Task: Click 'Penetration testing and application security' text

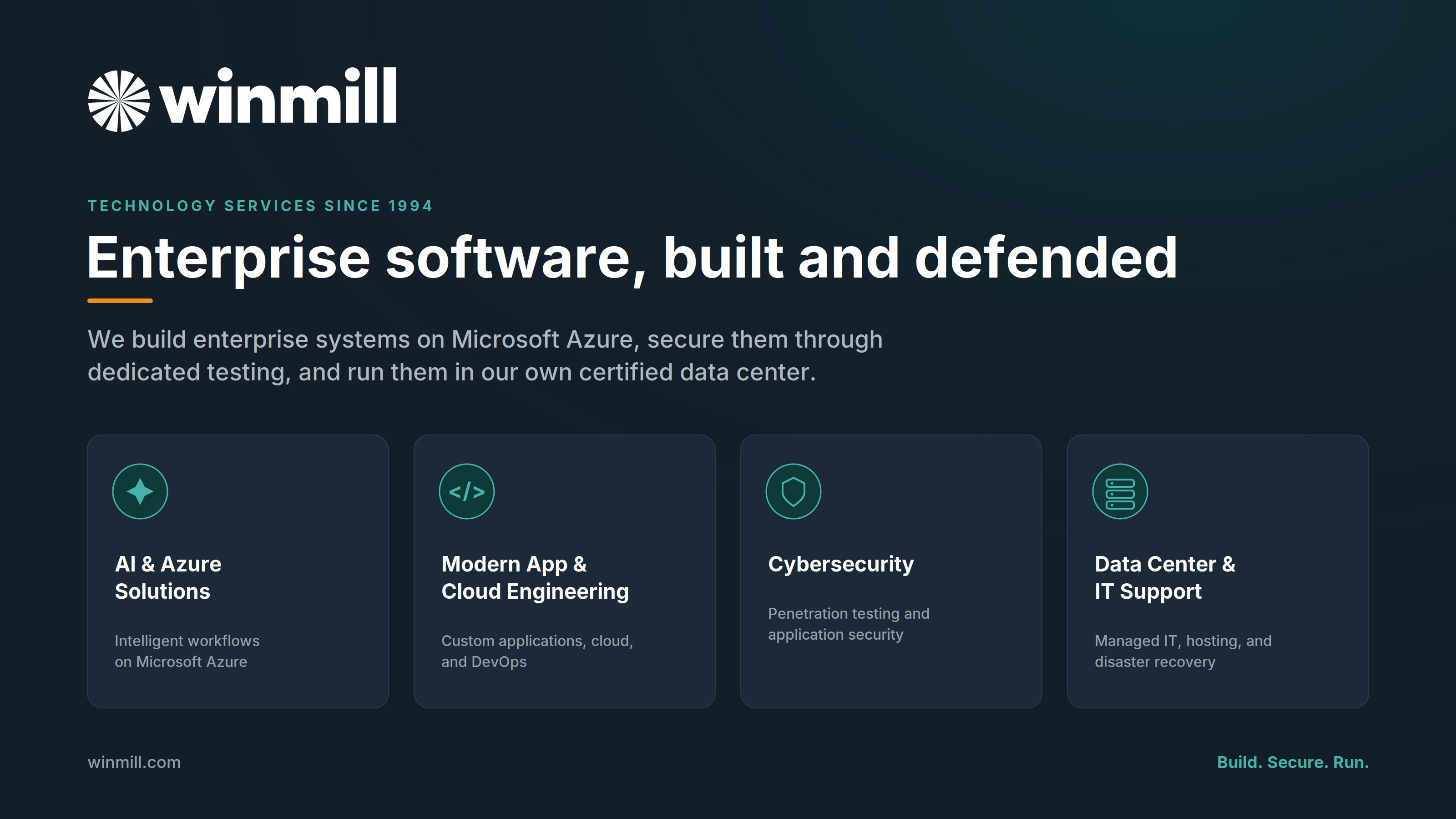Action: [849, 624]
